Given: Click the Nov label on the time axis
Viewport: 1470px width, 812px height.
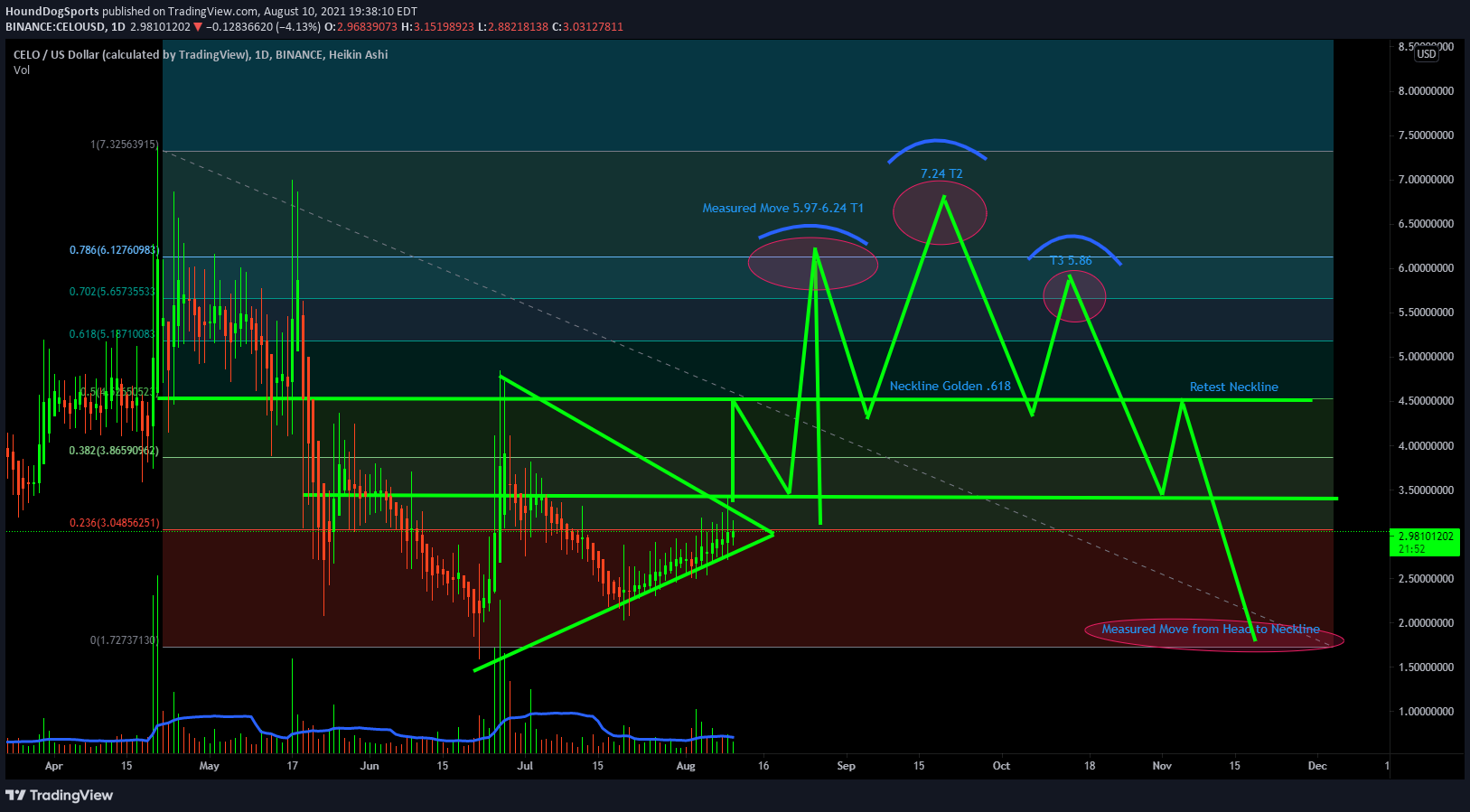Looking at the screenshot, I should coord(1162,766).
